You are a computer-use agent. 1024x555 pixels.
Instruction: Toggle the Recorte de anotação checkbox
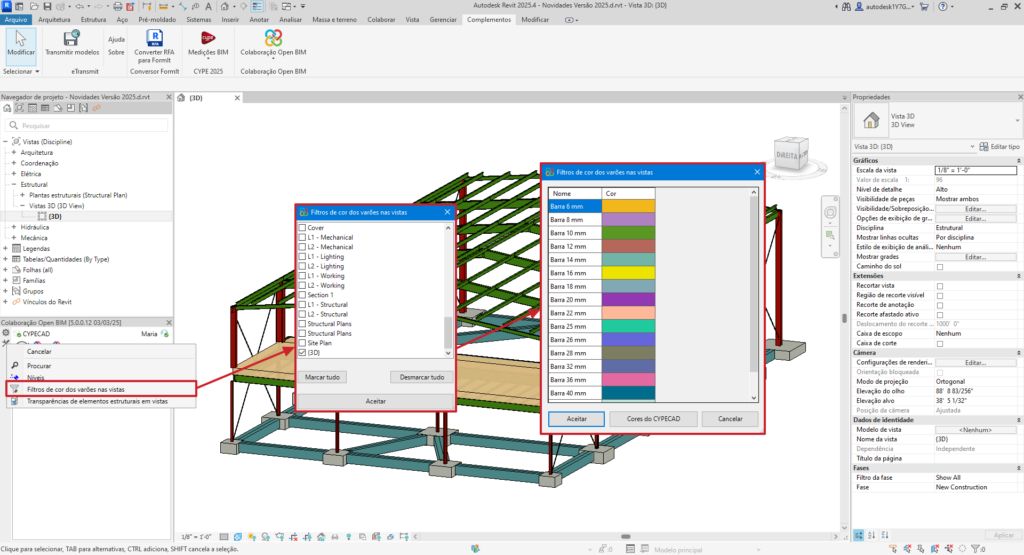[940, 305]
